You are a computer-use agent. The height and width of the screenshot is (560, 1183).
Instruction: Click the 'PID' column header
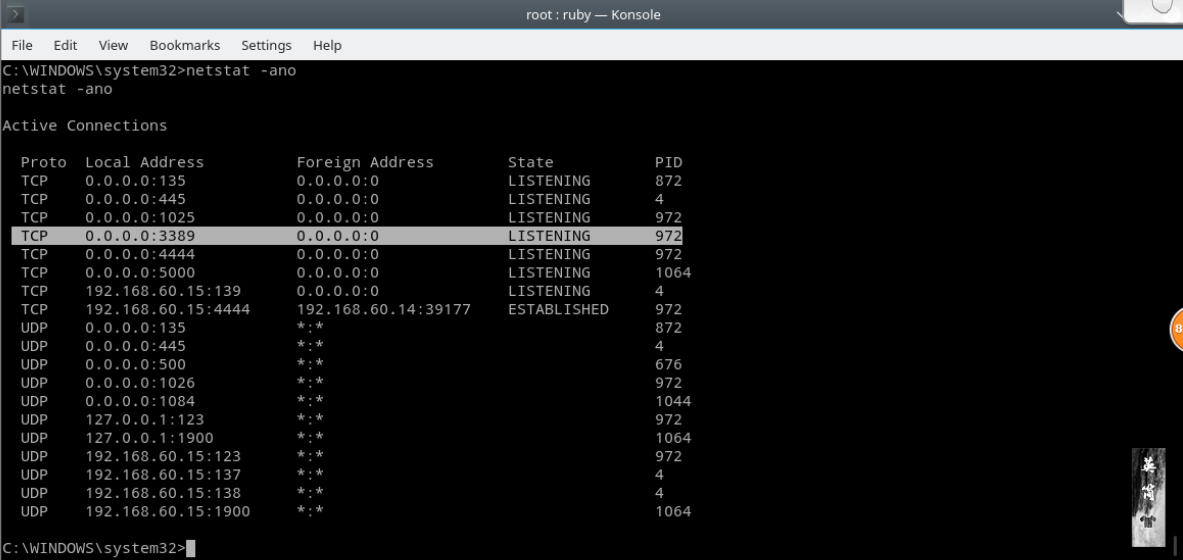click(668, 162)
